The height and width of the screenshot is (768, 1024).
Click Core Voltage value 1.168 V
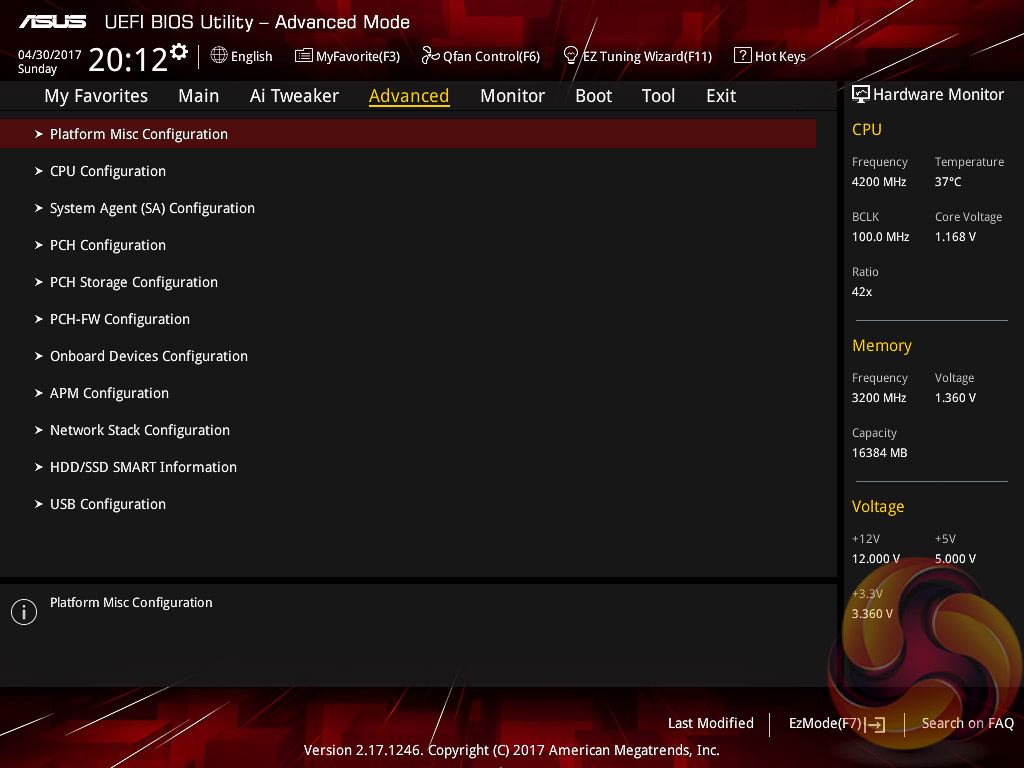point(955,237)
